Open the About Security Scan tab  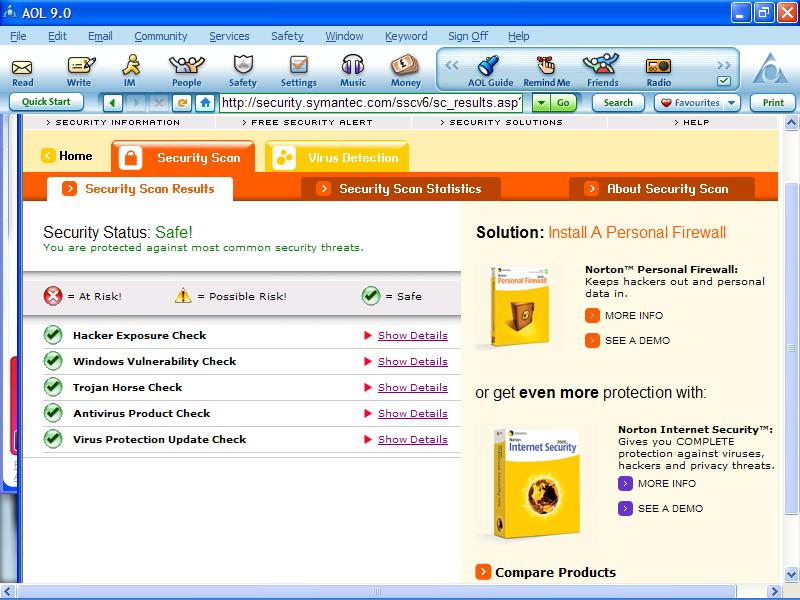coord(662,189)
